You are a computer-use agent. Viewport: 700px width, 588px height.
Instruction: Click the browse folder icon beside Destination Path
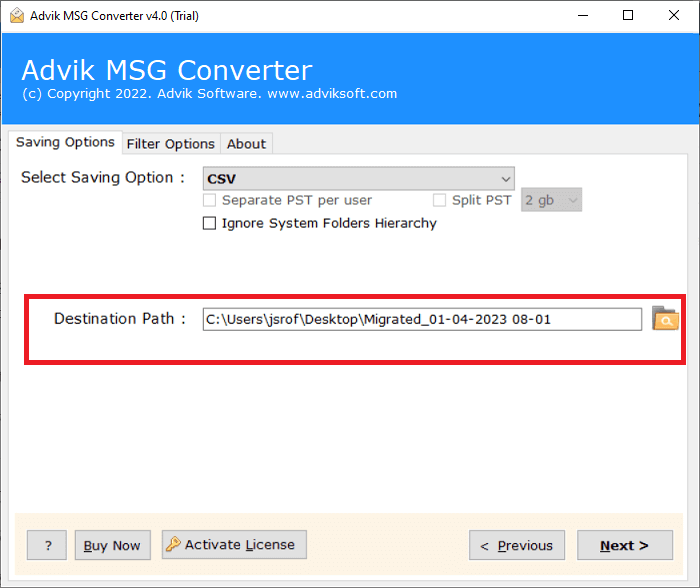coord(665,318)
